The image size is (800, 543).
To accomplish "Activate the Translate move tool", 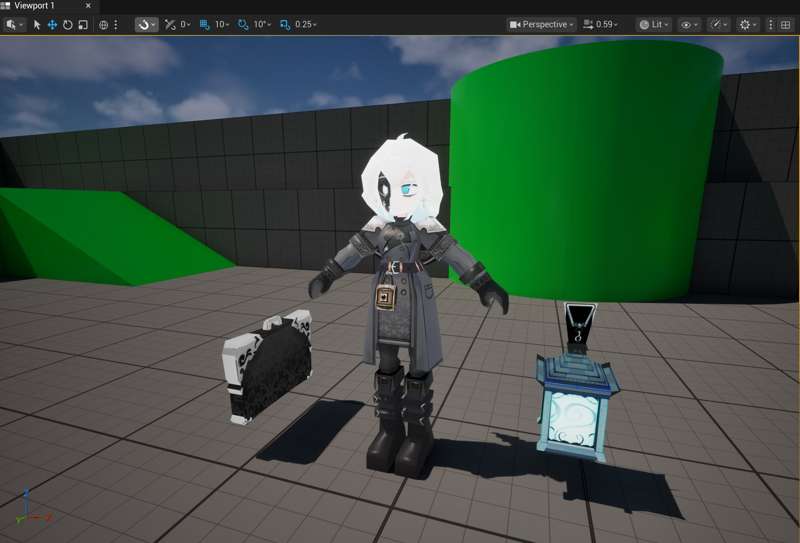I will pyautogui.click(x=52, y=24).
